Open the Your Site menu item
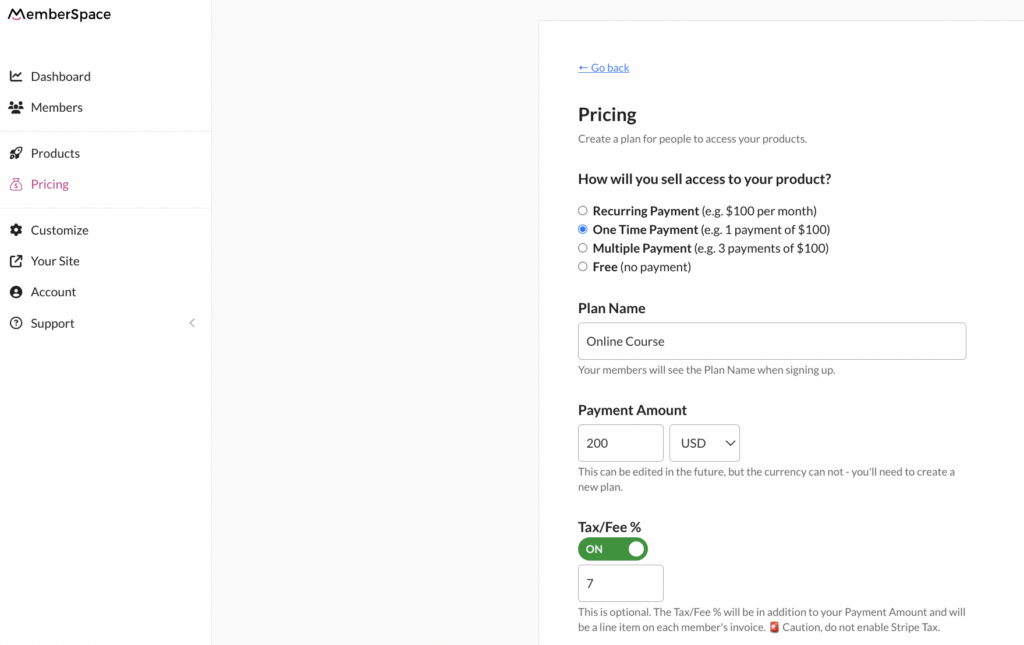 [55, 261]
